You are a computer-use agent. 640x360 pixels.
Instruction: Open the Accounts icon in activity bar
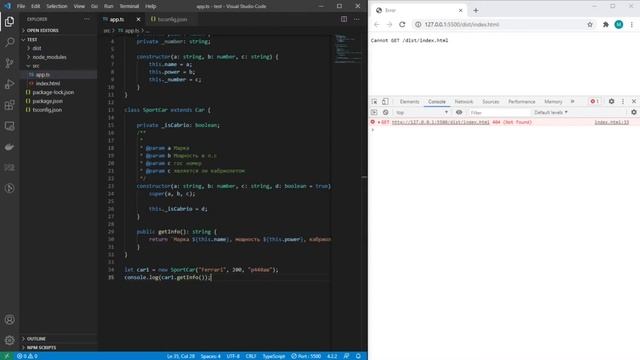point(9,320)
